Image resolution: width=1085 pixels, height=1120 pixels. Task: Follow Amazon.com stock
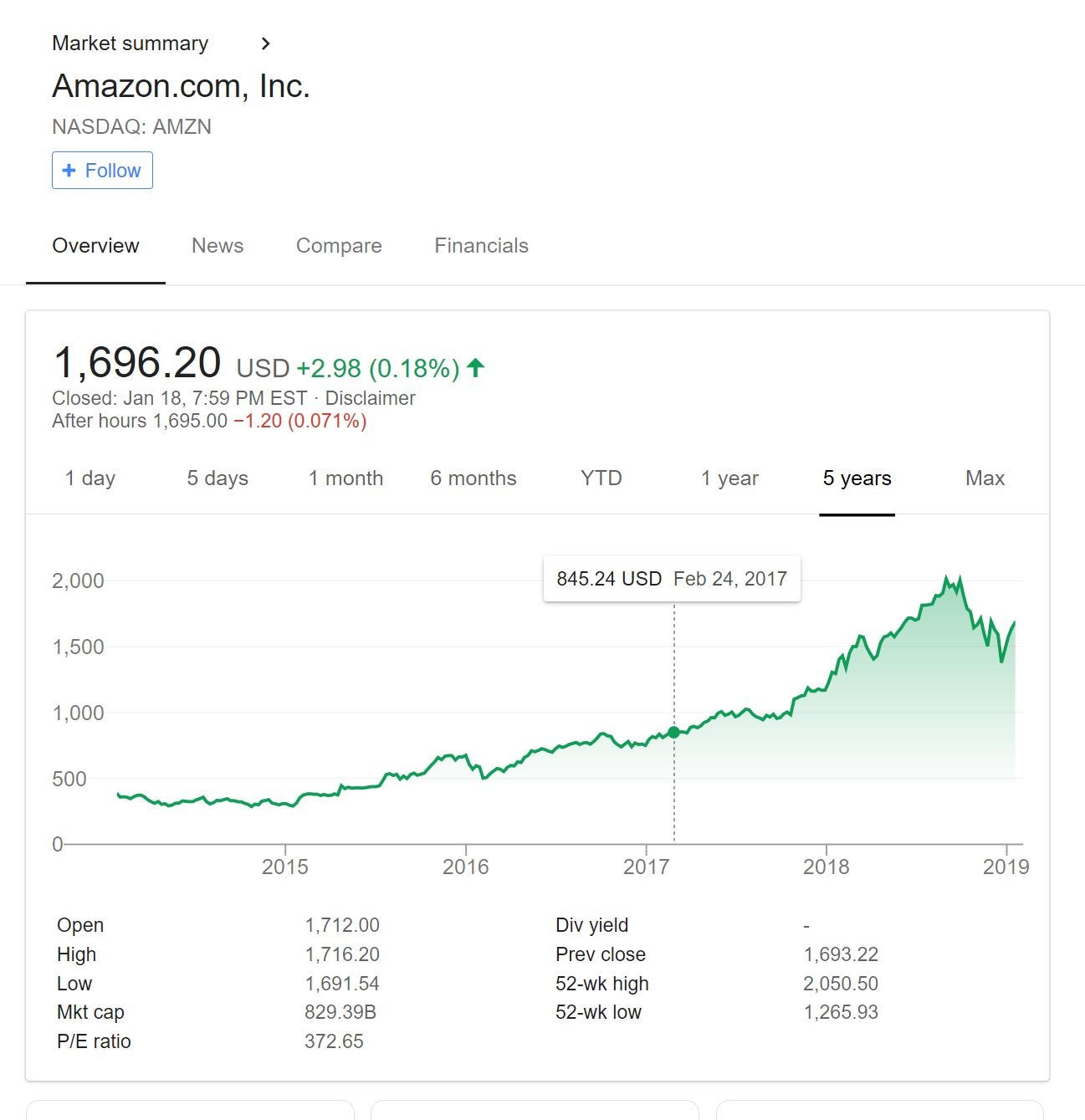click(x=102, y=171)
